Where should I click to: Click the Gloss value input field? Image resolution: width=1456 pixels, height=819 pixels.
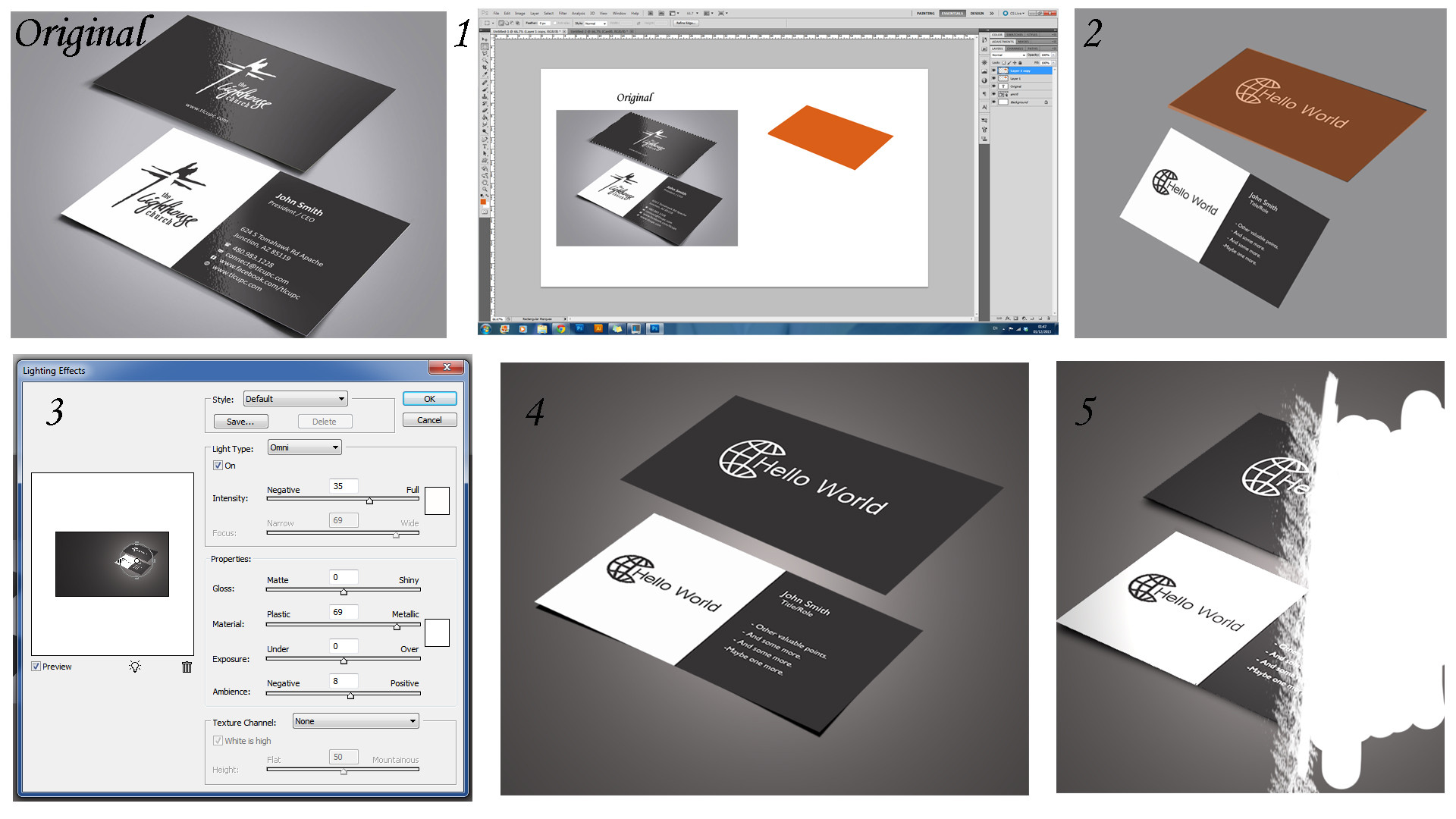[x=344, y=577]
